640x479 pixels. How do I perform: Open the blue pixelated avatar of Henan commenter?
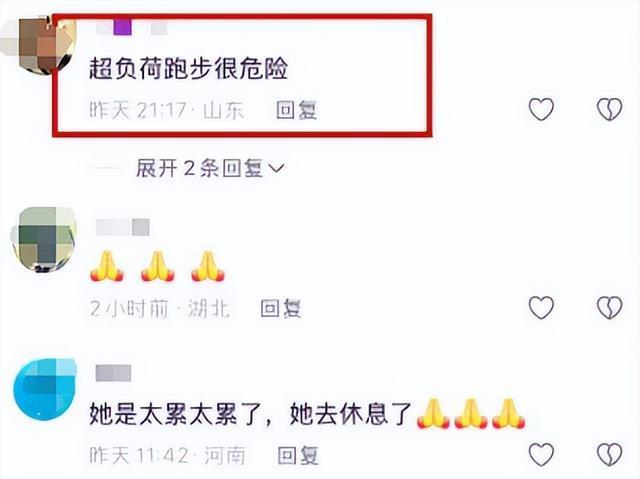click(x=45, y=389)
